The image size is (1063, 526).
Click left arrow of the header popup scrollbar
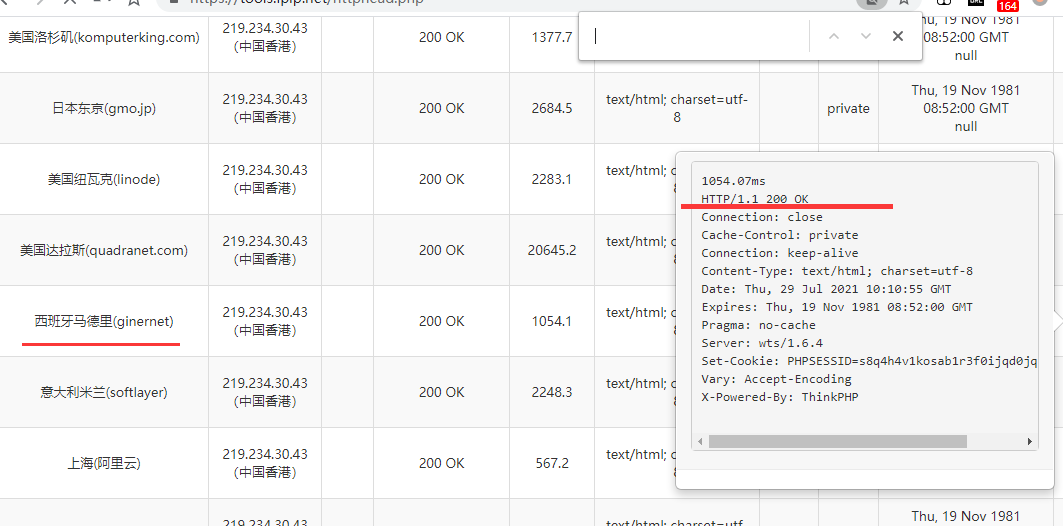(701, 442)
